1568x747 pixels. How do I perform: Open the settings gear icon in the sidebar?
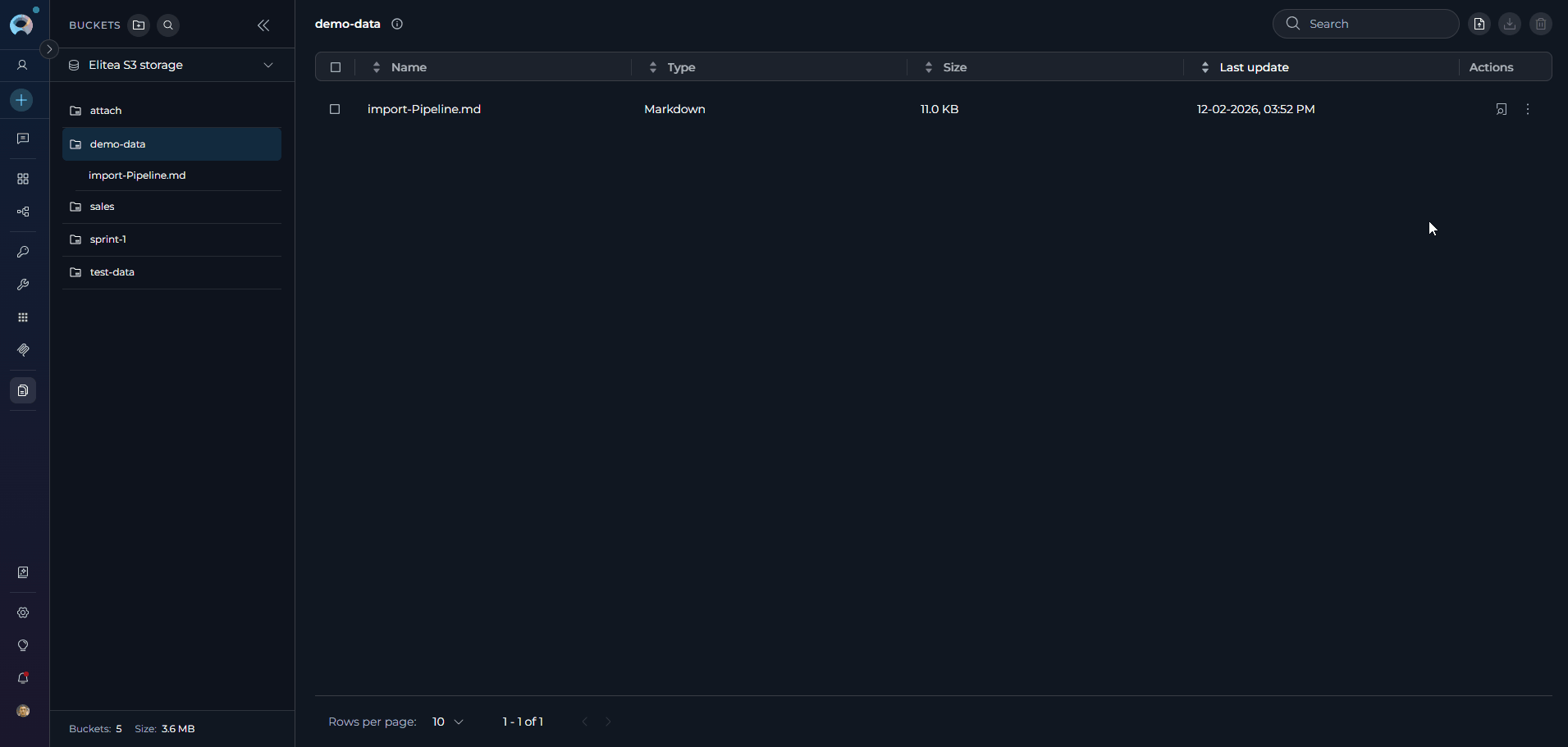[x=23, y=613]
